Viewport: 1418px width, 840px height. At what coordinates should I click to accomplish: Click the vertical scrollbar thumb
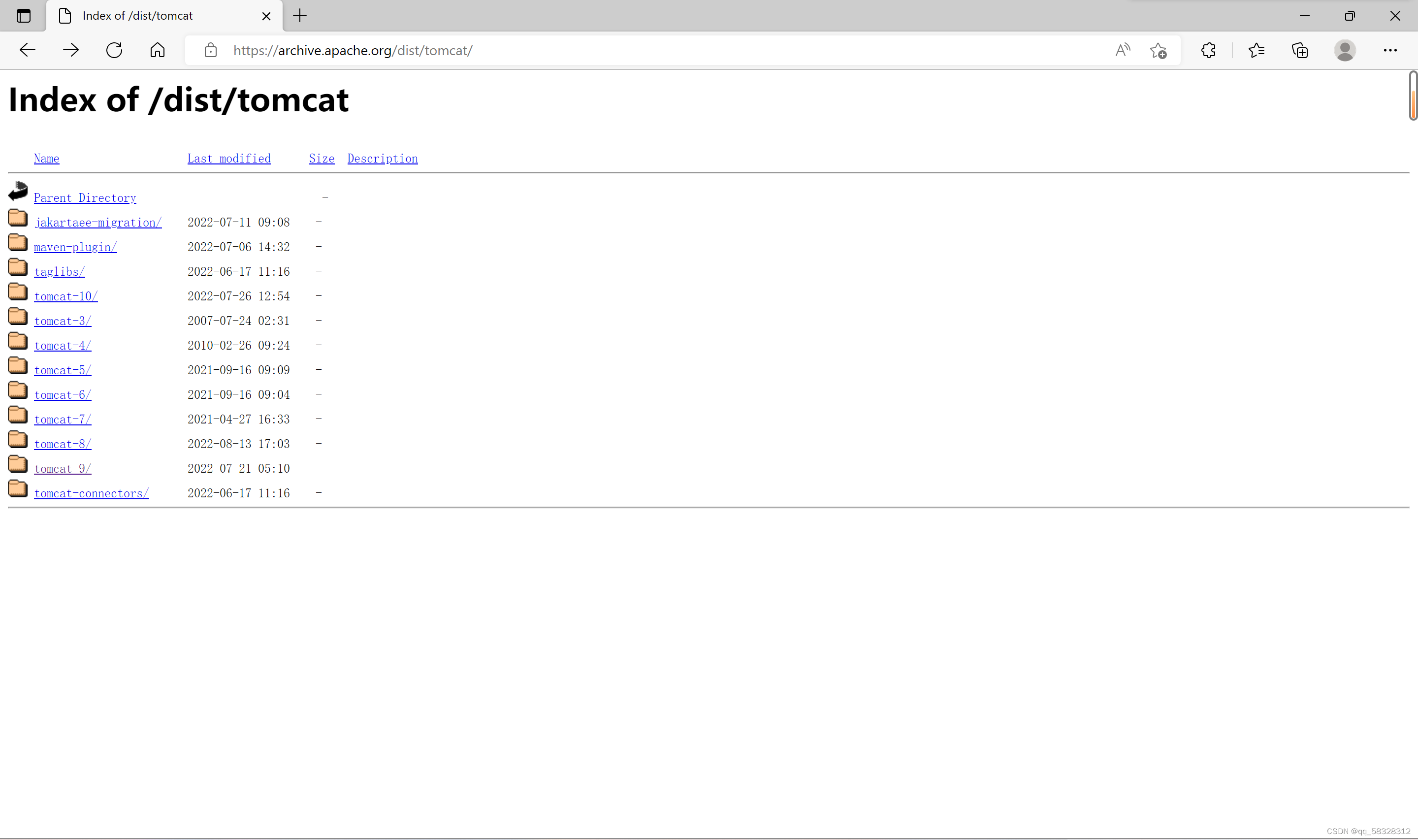coord(1413,95)
